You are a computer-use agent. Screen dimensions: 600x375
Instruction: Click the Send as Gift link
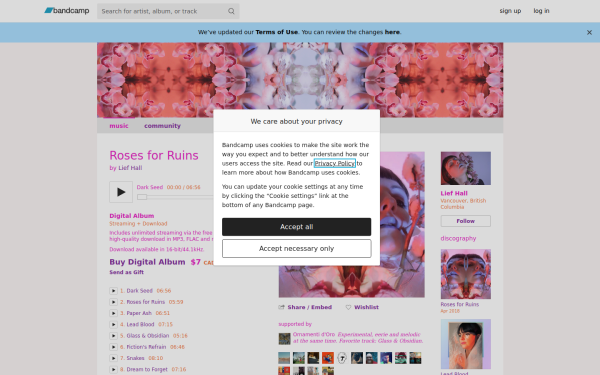pyautogui.click(x=127, y=272)
